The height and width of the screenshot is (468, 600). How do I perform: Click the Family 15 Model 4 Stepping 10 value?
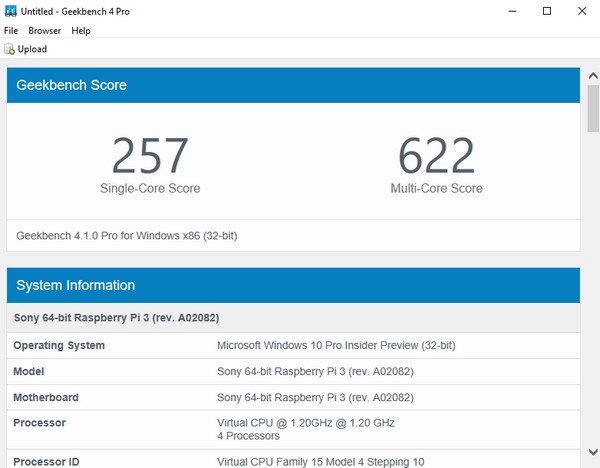click(x=321, y=462)
